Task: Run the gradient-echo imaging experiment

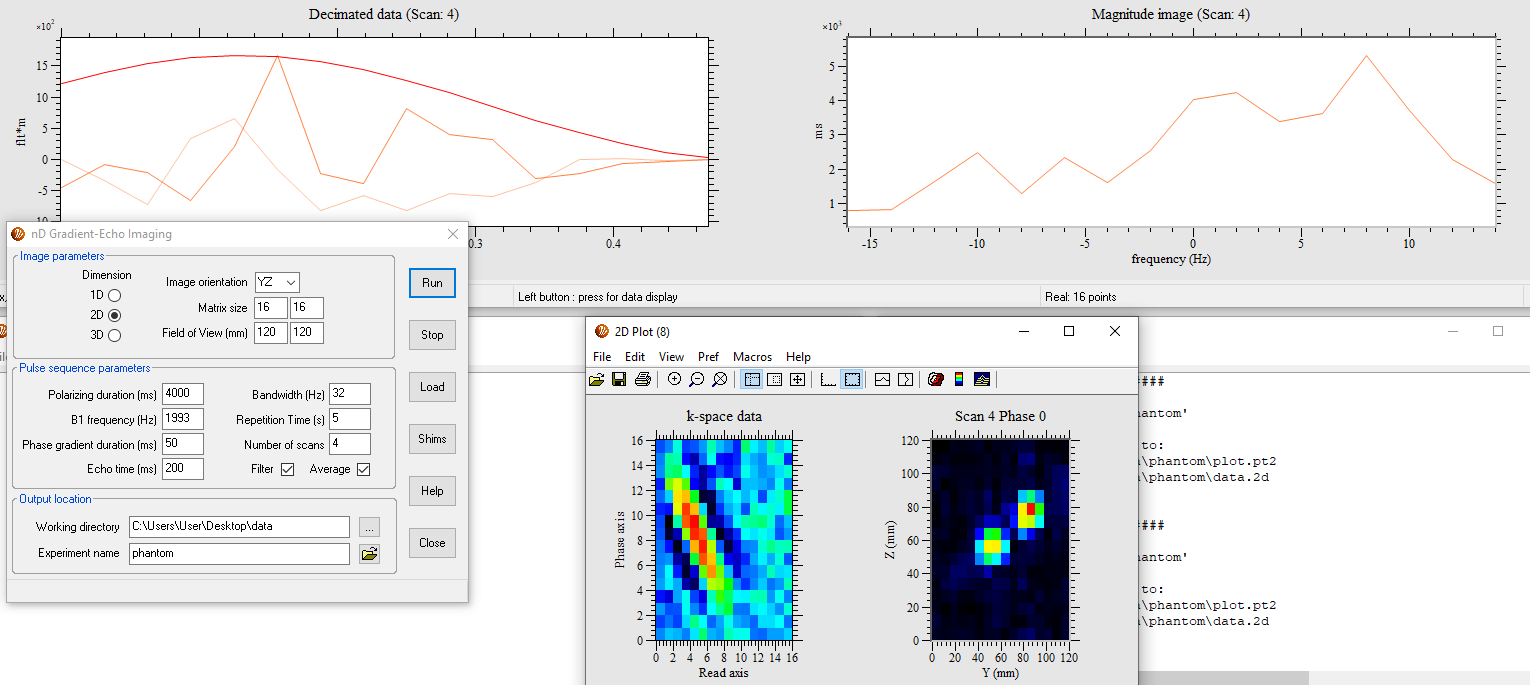Action: [432, 283]
